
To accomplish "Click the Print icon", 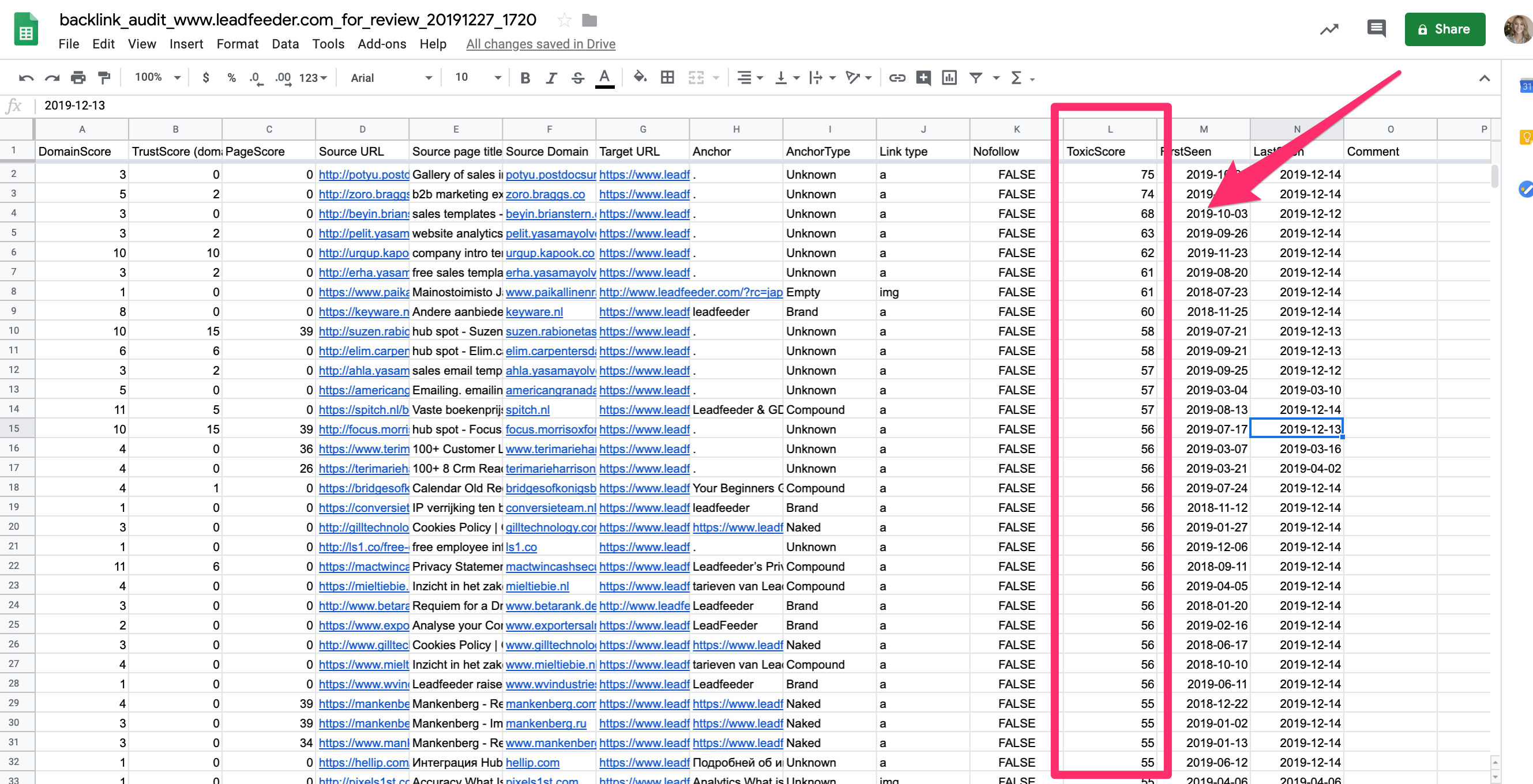I will [x=78, y=78].
